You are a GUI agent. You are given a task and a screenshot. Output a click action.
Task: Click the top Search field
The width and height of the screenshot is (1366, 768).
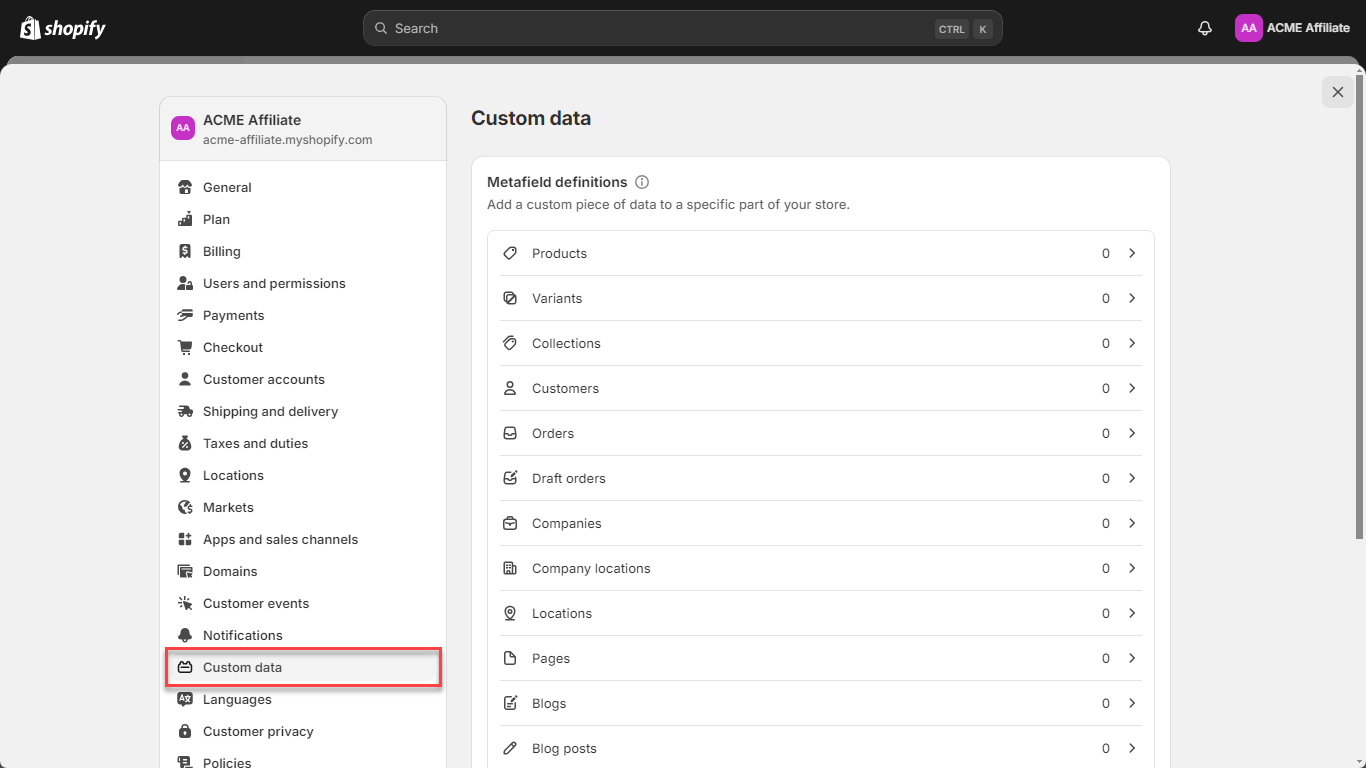point(683,28)
